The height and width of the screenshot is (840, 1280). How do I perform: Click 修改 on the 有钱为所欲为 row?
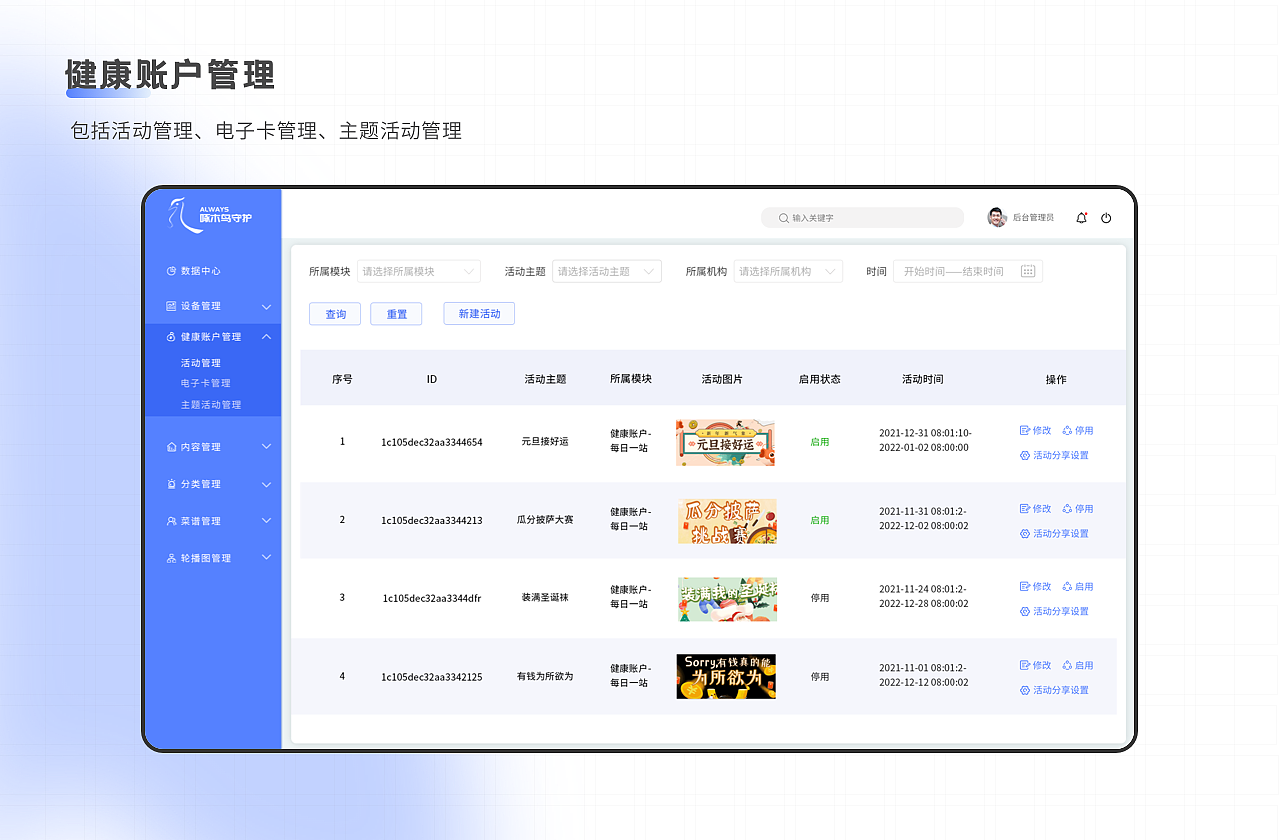(1035, 664)
